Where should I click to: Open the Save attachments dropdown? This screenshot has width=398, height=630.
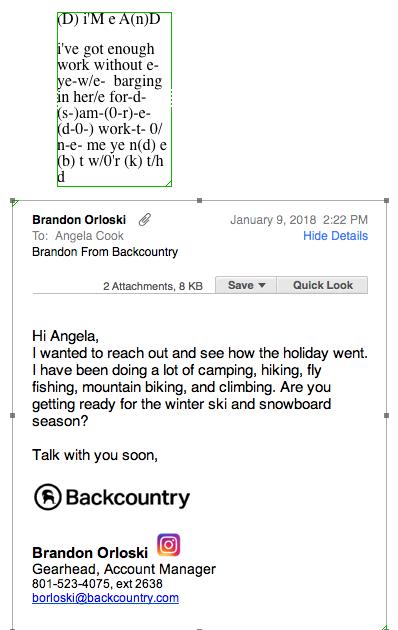246,285
